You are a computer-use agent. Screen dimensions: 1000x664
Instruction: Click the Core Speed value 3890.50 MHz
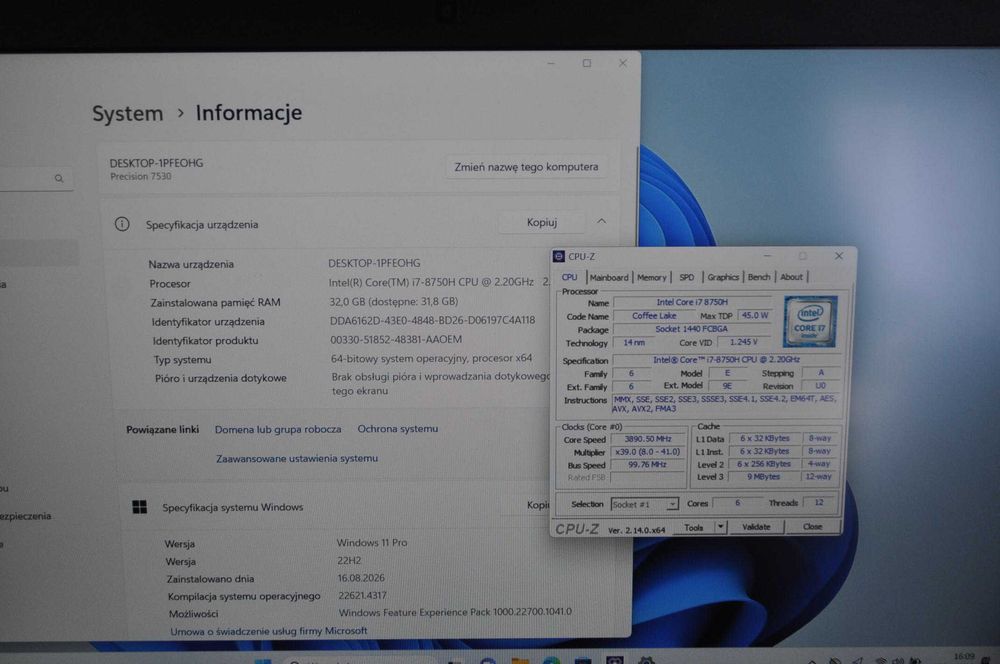pyautogui.click(x=648, y=439)
